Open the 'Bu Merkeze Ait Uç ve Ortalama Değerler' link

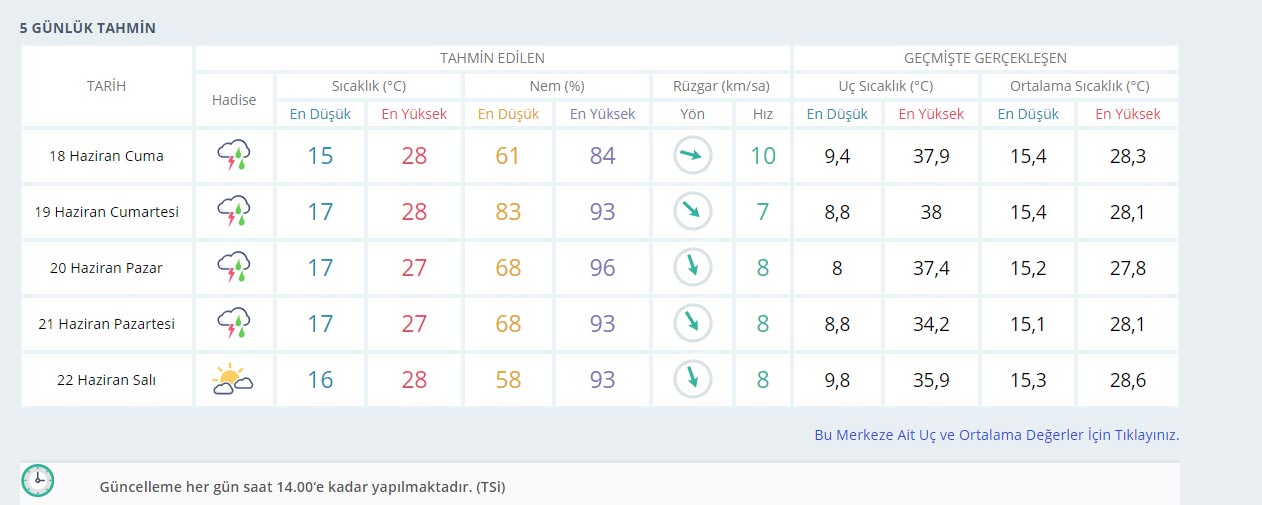tap(997, 435)
